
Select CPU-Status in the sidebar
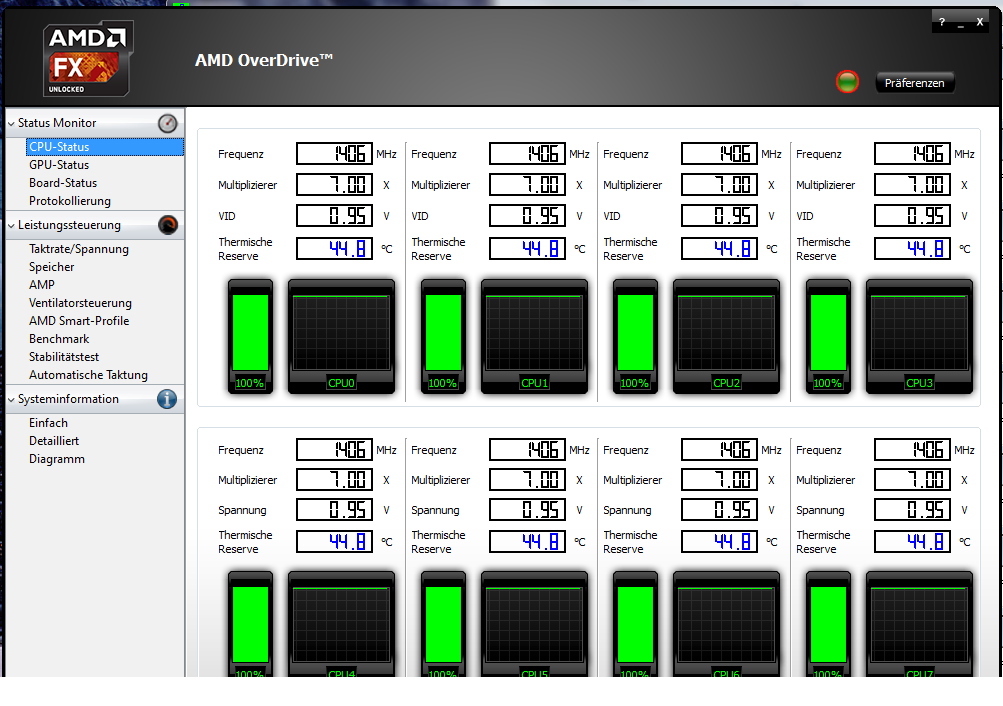pyautogui.click(x=105, y=146)
